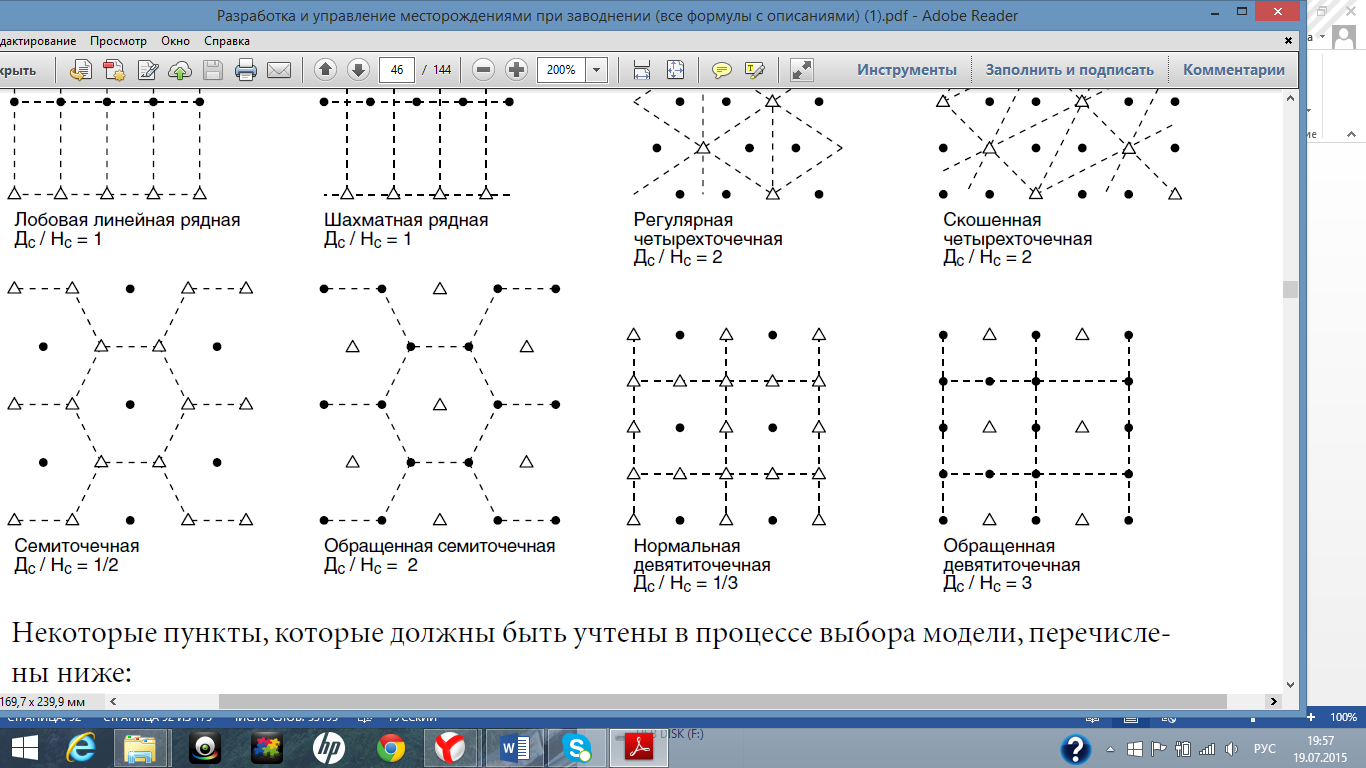1366x768 pixels.
Task: Go to next page with down arrow
Action: [358, 70]
